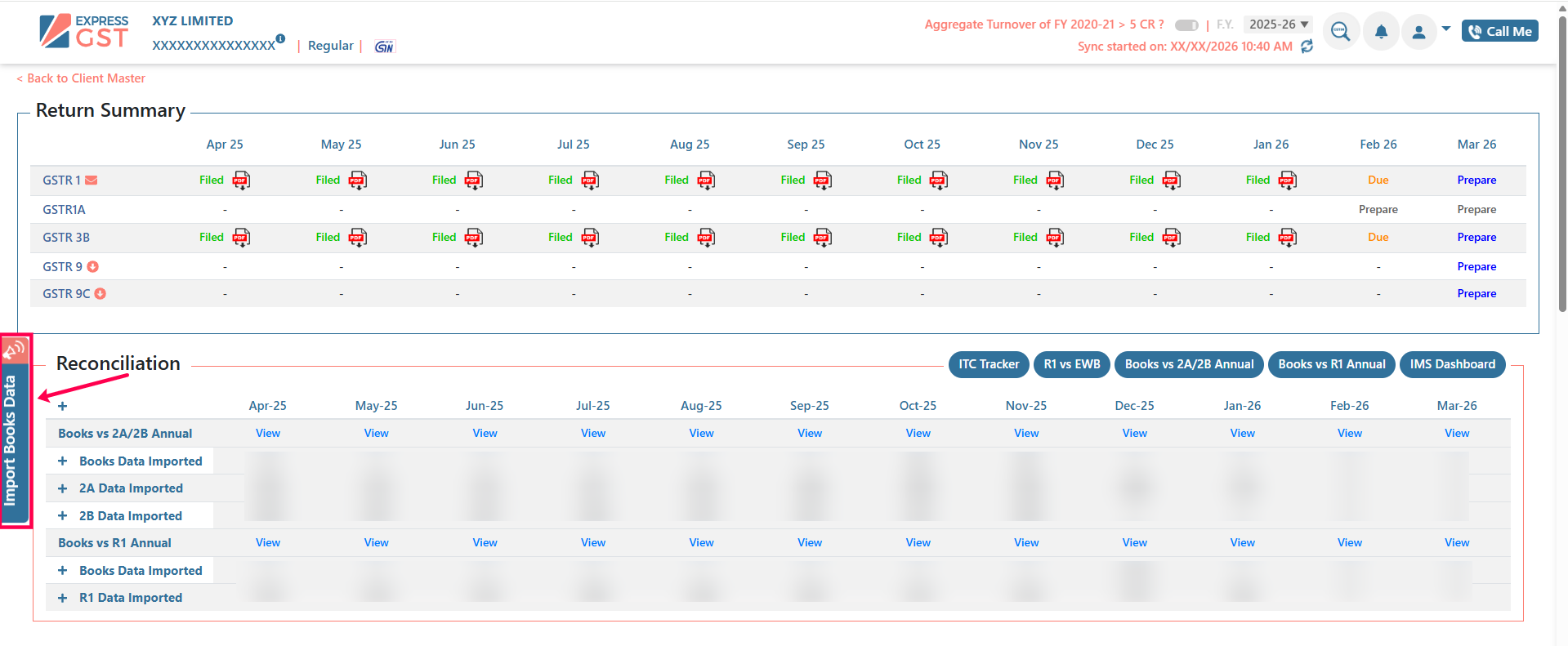Click the envelope icon beside GSTR 1
Screen dimensions: 1568x646
point(92,180)
